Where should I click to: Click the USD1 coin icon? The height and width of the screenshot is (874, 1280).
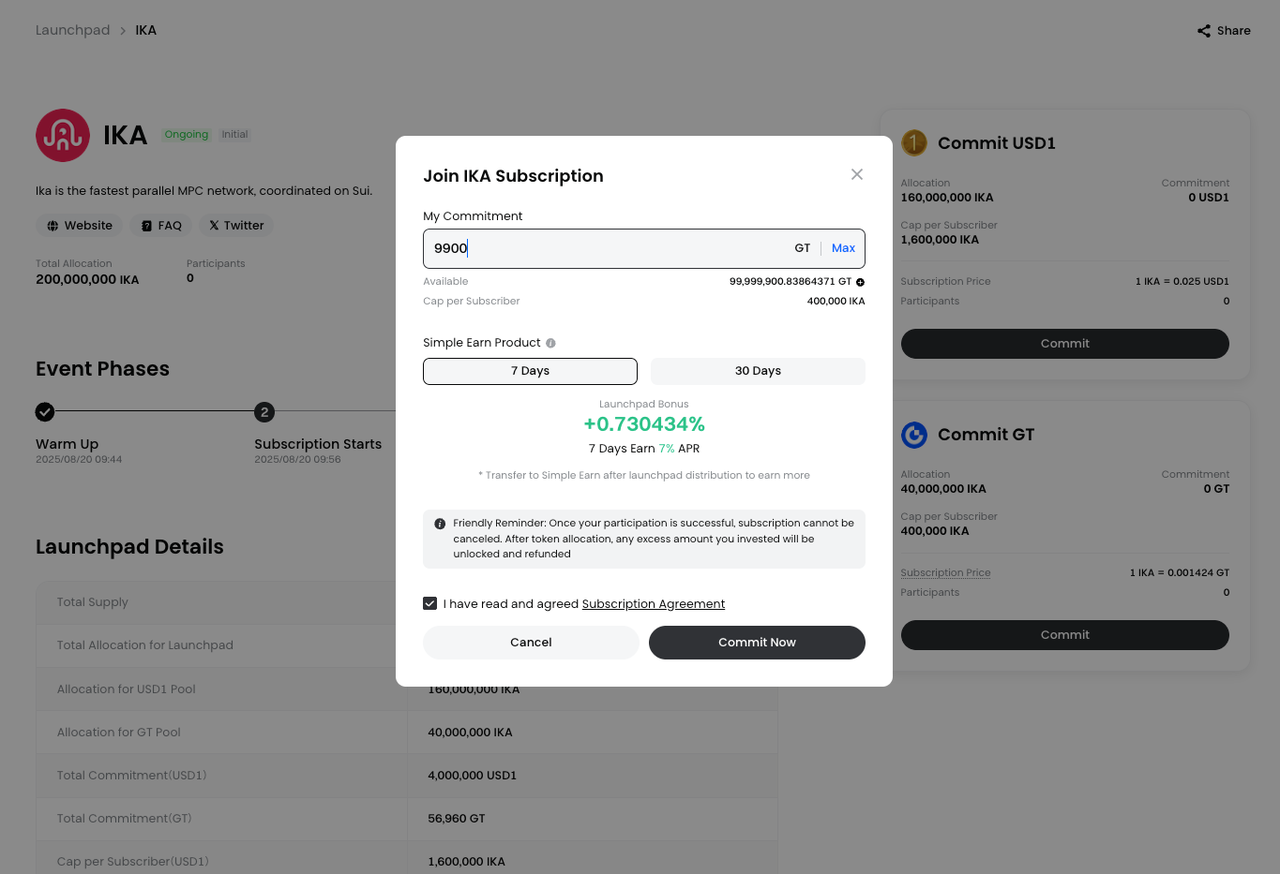914,143
